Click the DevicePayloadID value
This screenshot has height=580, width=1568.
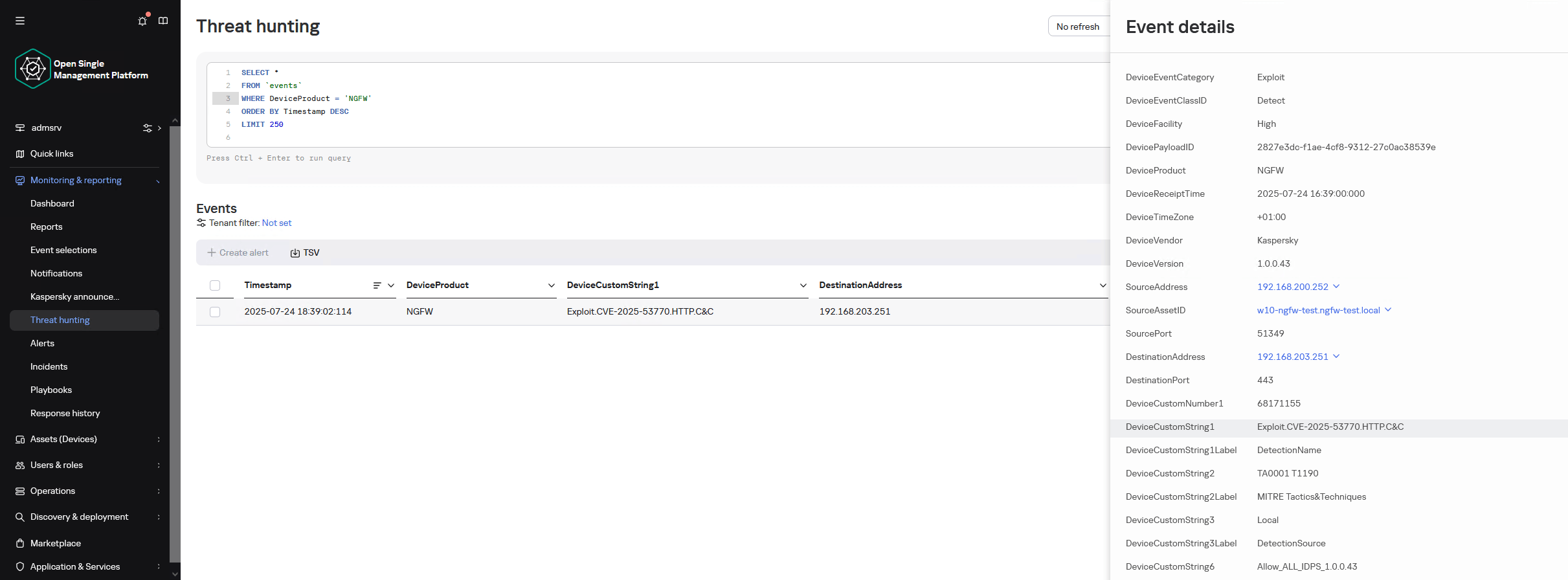click(x=1347, y=147)
